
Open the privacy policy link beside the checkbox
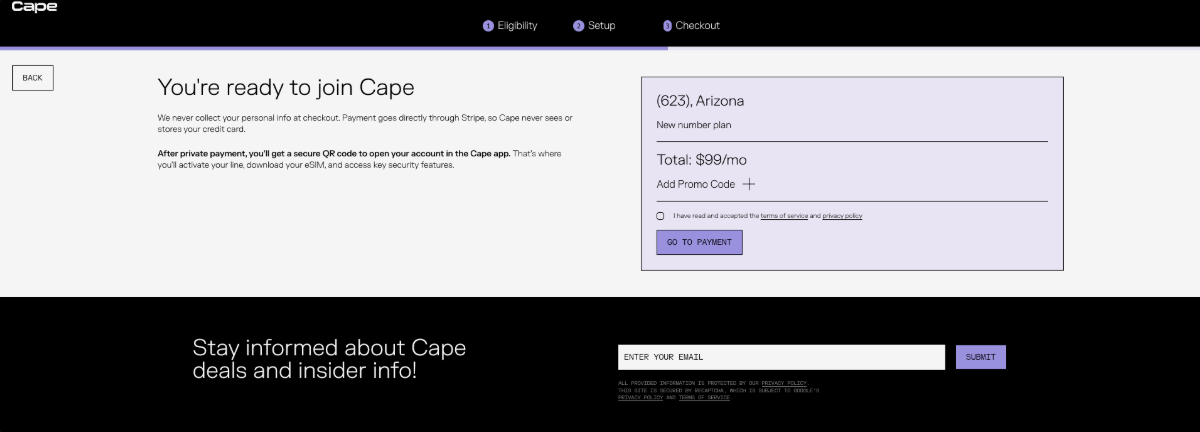point(842,216)
